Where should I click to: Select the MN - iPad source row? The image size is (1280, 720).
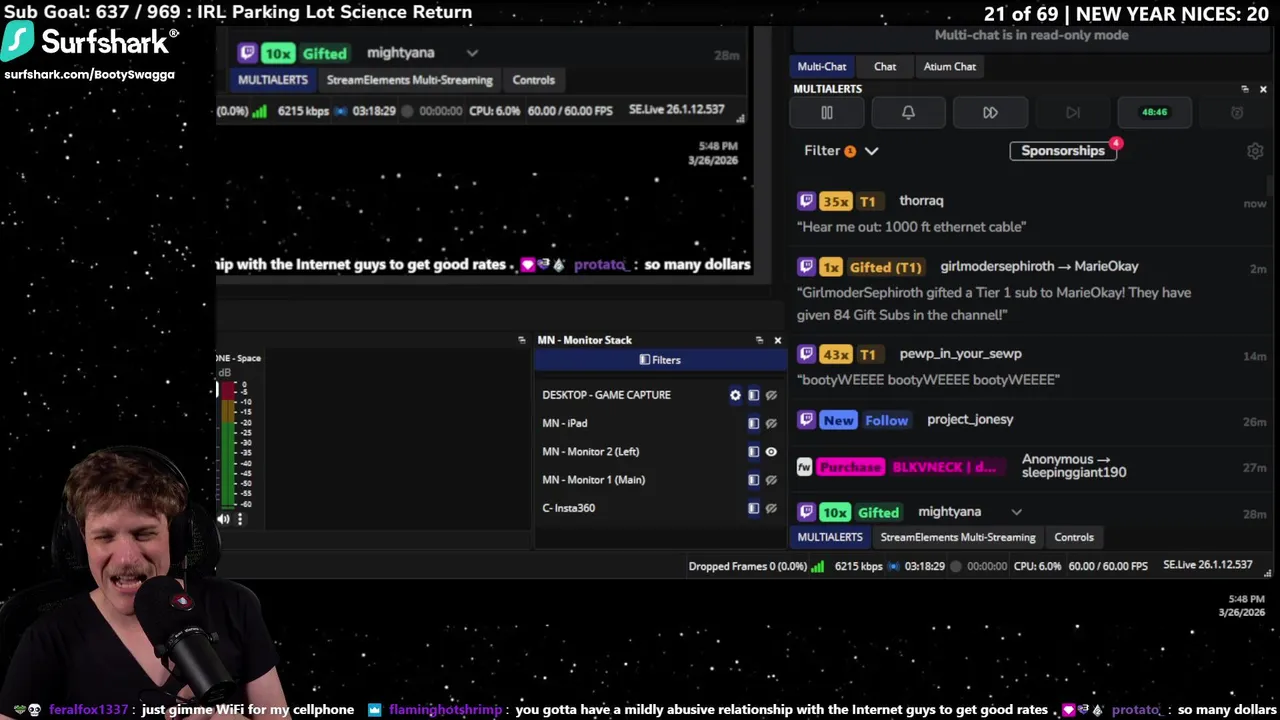click(660, 423)
